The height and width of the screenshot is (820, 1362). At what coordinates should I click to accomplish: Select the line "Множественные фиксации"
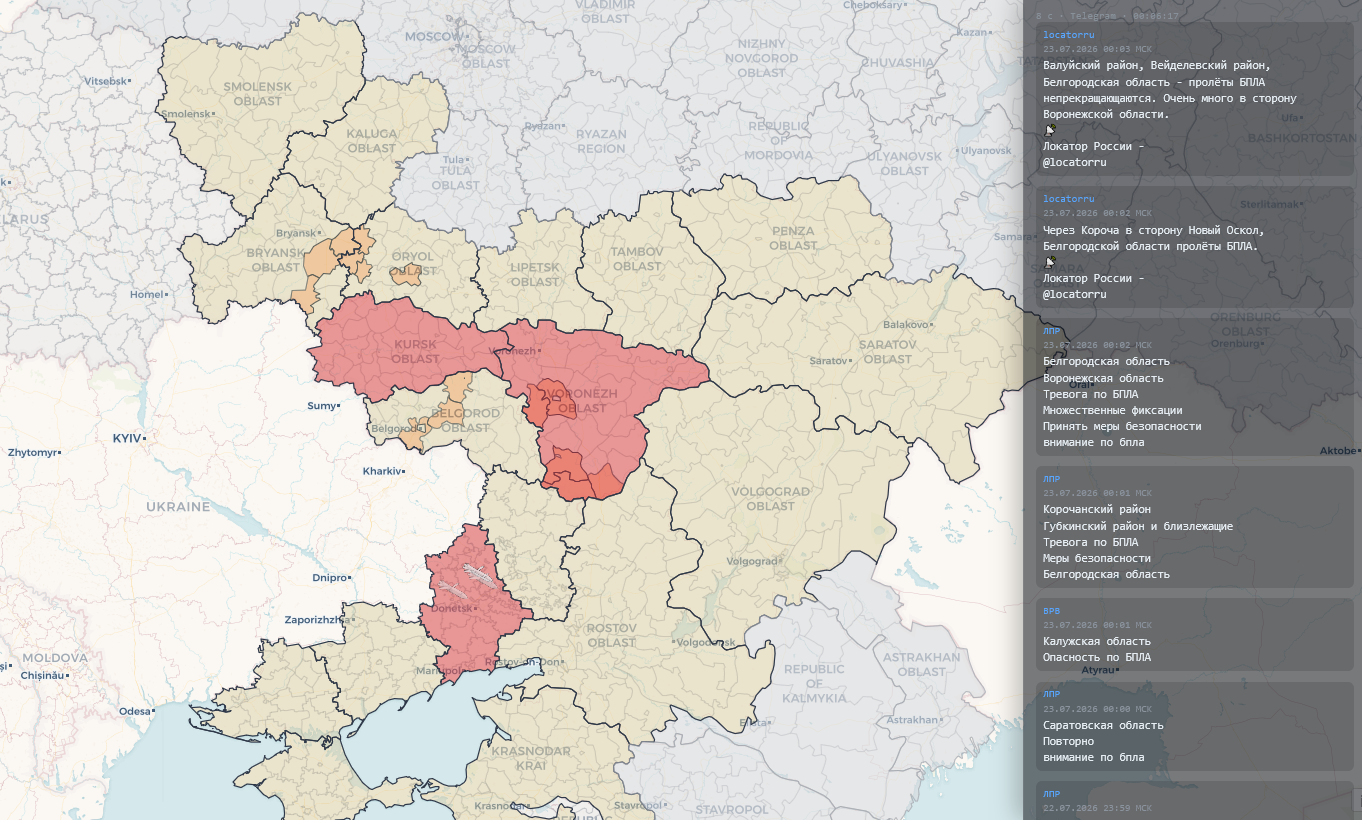coord(1113,410)
